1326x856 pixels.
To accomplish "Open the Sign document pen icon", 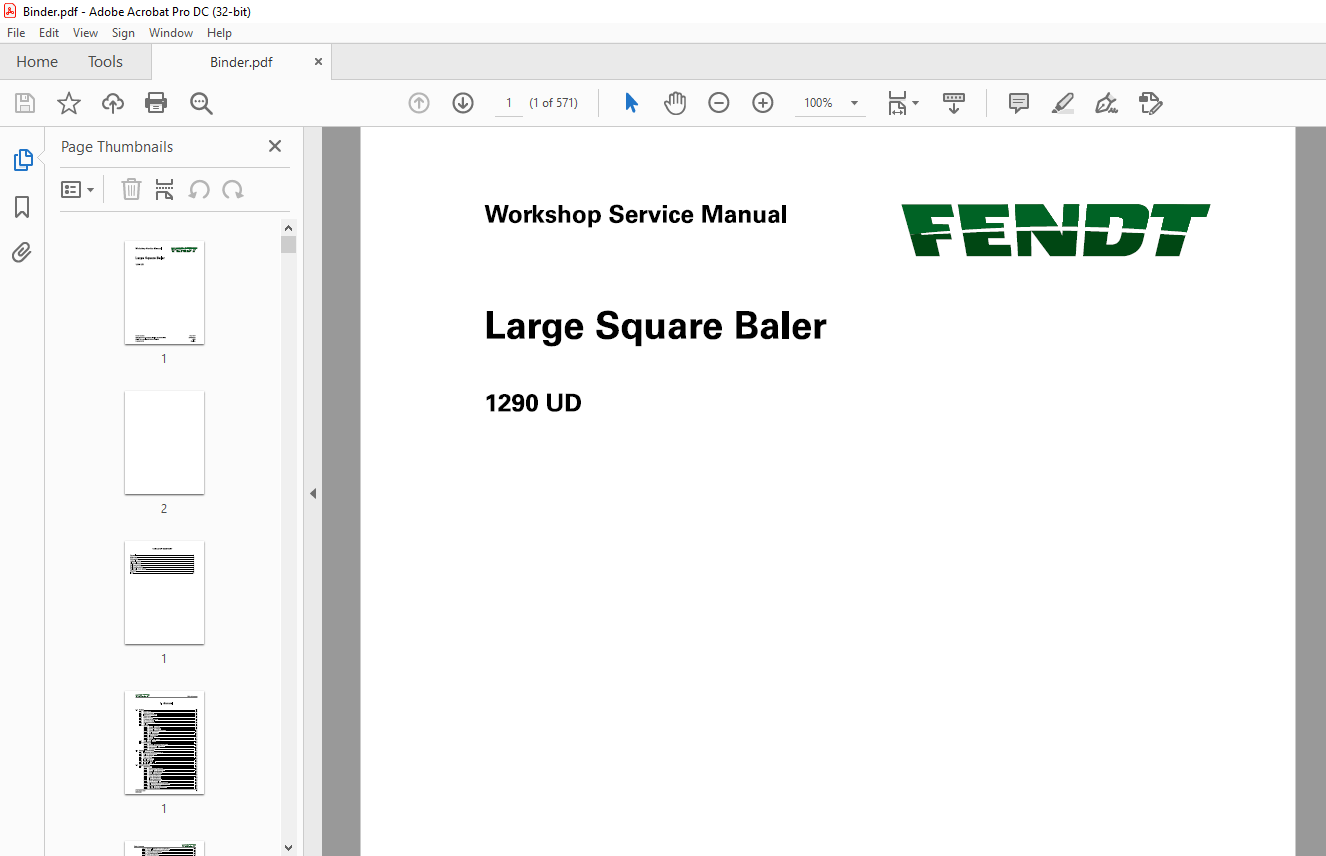I will click(x=1106, y=103).
